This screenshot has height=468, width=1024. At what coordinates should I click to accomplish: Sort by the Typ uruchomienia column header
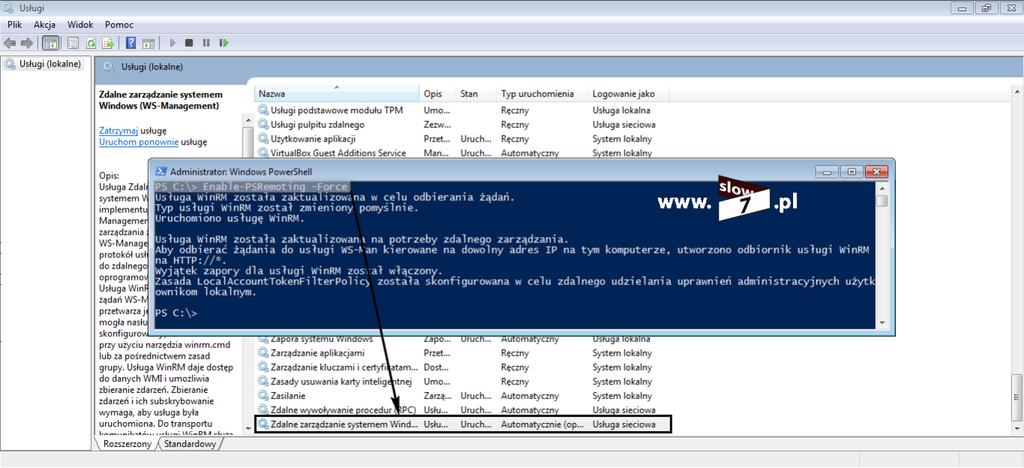click(542, 94)
